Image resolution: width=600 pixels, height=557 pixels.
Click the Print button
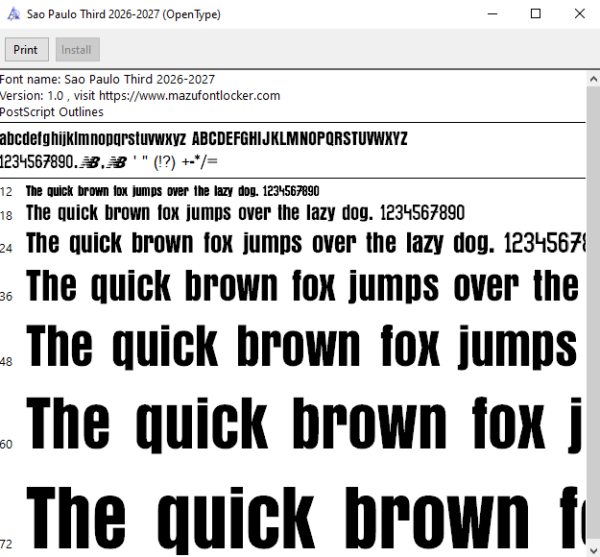[26, 49]
